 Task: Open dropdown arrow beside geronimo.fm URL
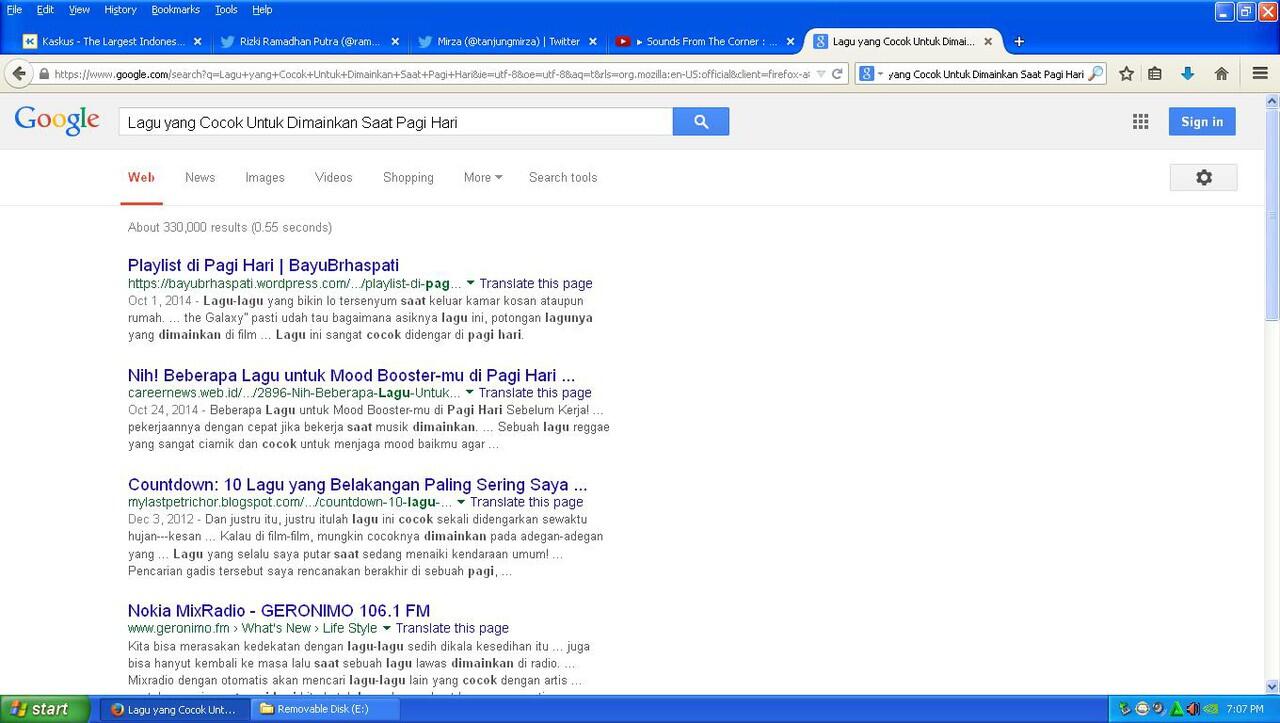click(x=386, y=628)
